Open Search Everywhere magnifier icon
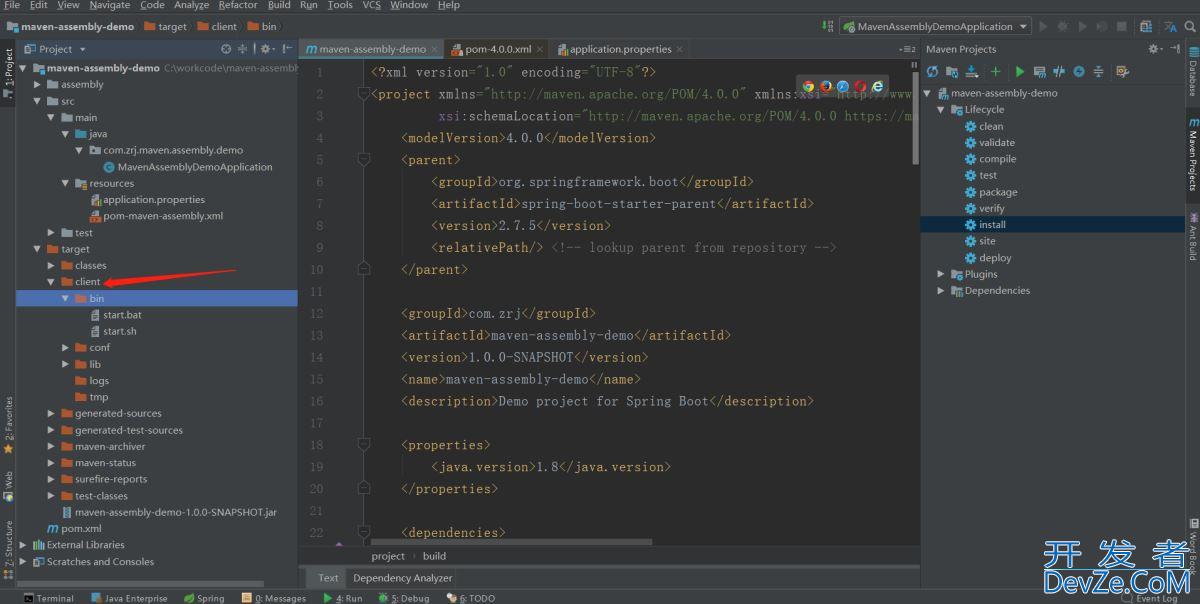 point(1190,26)
